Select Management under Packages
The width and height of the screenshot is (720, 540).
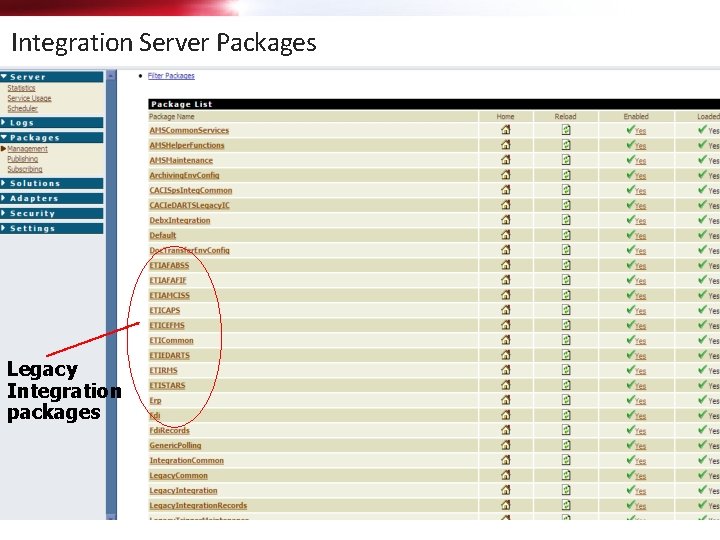[28, 149]
